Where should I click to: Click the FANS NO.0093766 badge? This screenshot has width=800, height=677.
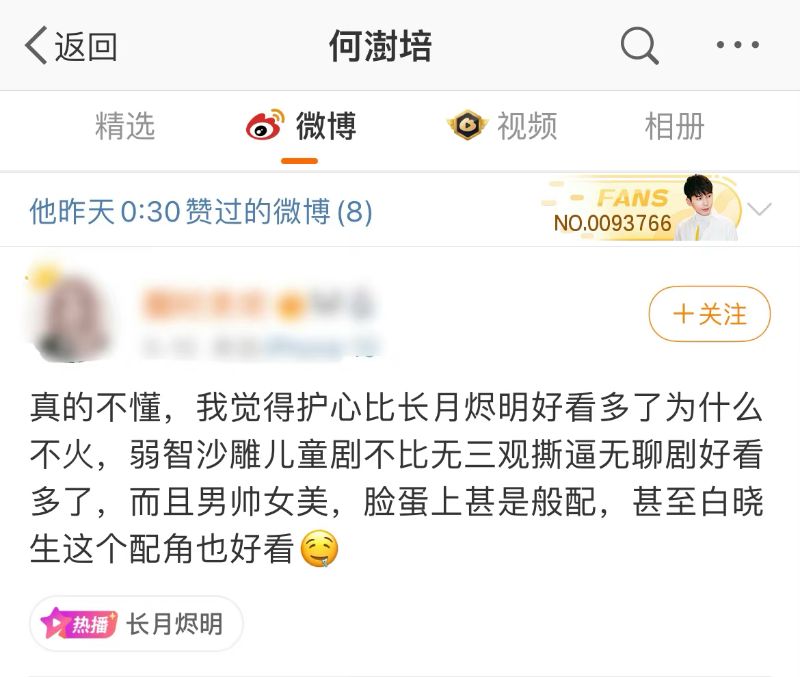[642, 209]
